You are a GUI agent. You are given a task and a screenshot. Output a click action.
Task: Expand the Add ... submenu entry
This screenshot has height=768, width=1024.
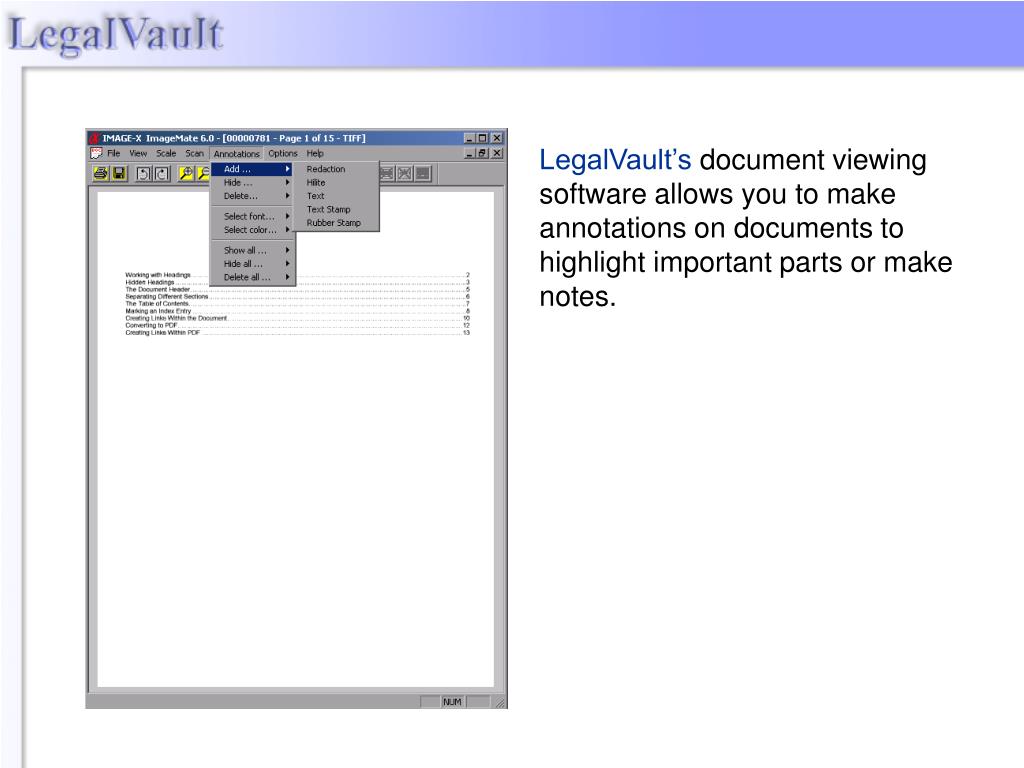253,169
